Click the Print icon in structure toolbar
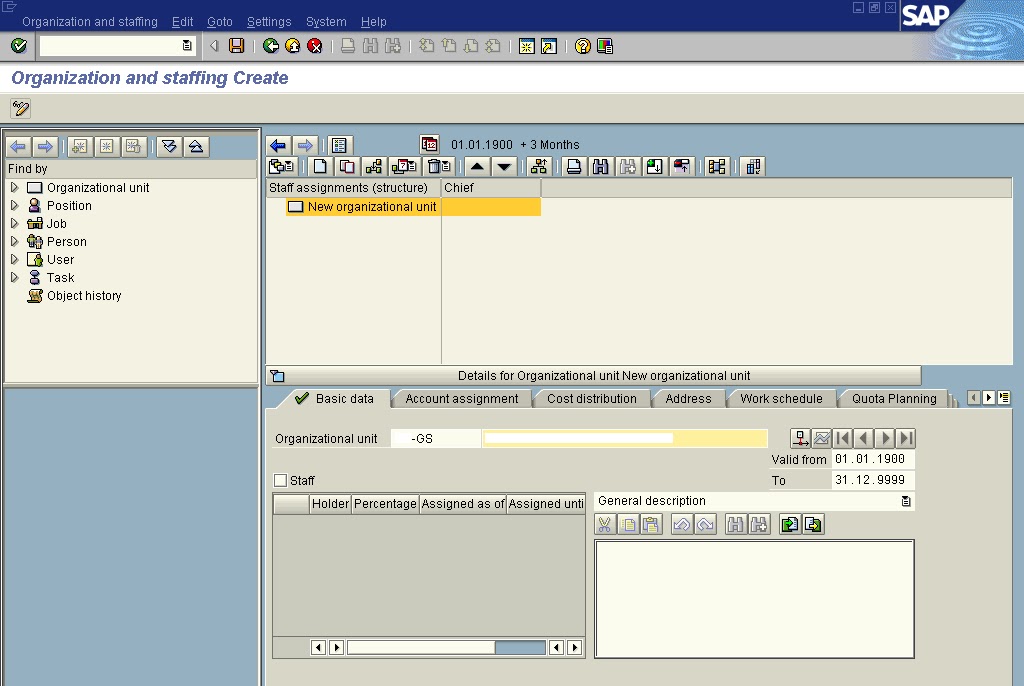Screen dimensions: 1024x686 (573, 167)
